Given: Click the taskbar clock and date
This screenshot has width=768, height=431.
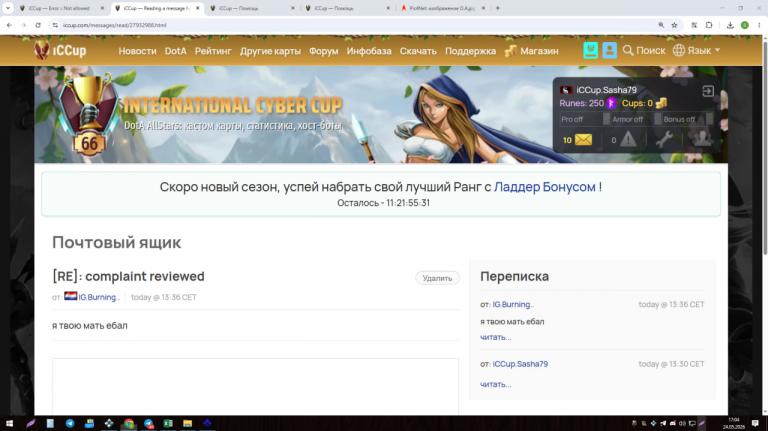Looking at the screenshot, I should pos(734,423).
